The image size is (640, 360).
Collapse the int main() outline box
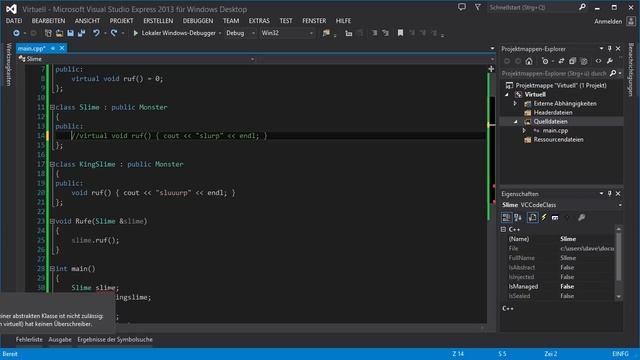point(52,269)
